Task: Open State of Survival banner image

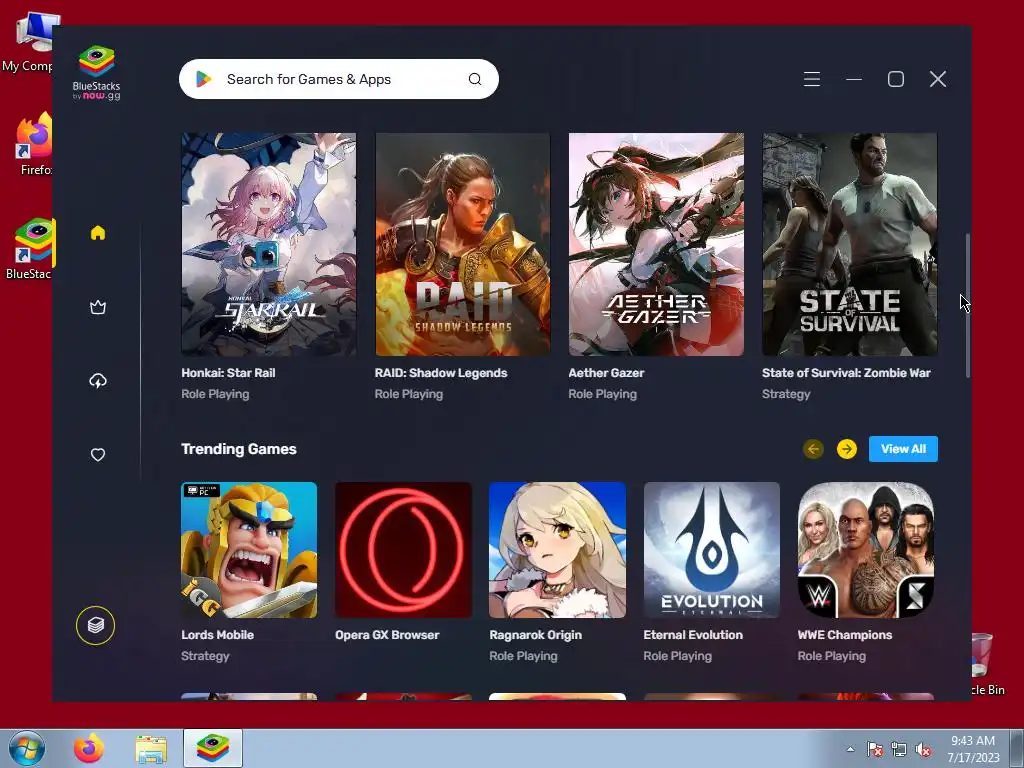Action: pyautogui.click(x=850, y=244)
